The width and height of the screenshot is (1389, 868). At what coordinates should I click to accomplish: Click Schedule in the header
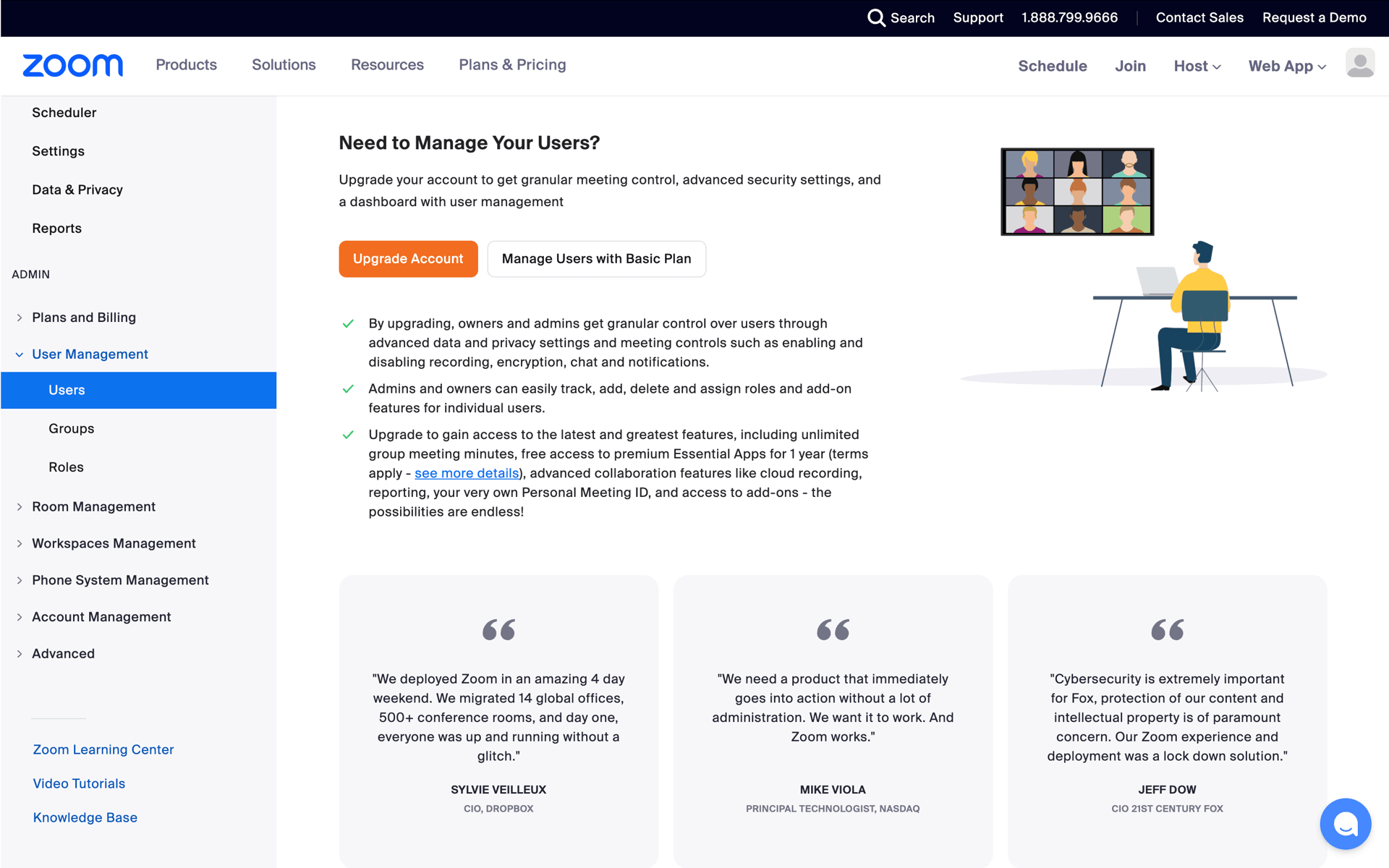click(1053, 66)
